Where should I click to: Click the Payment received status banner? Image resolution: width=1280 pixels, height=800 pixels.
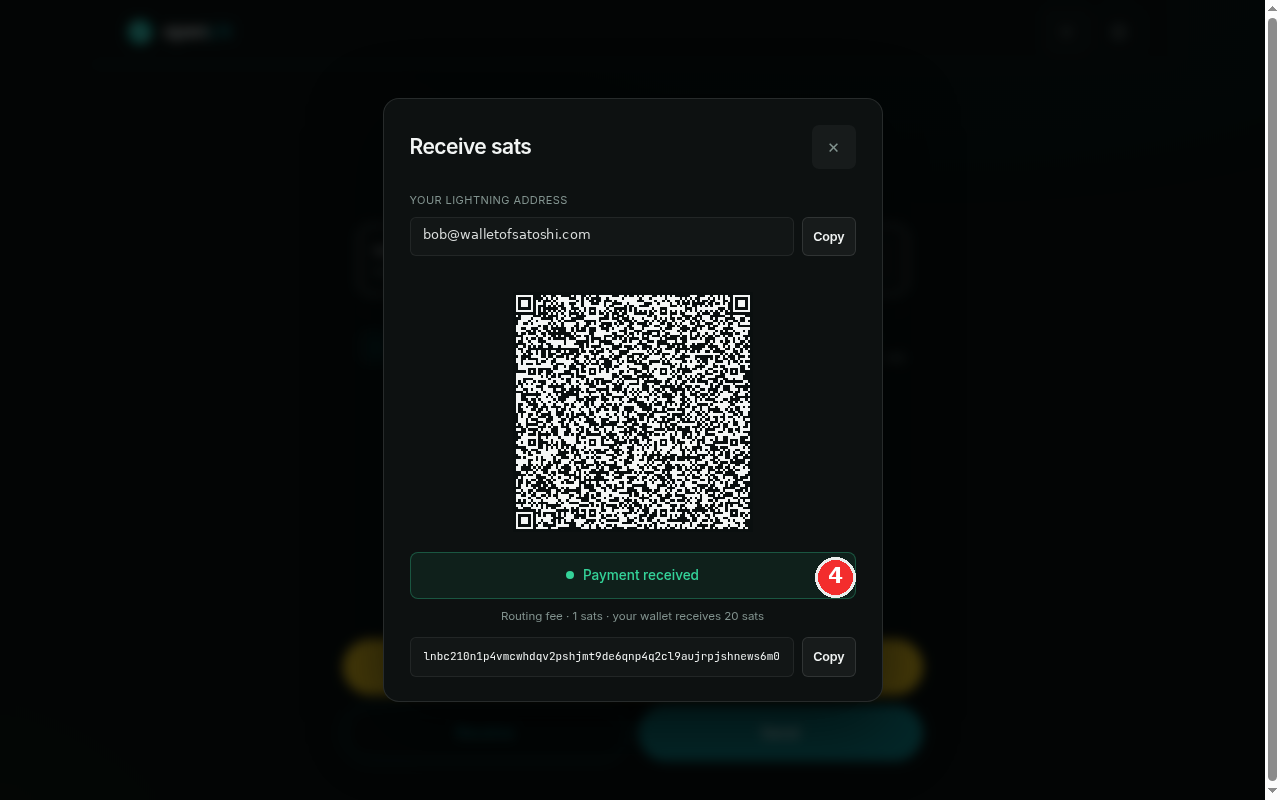point(633,575)
